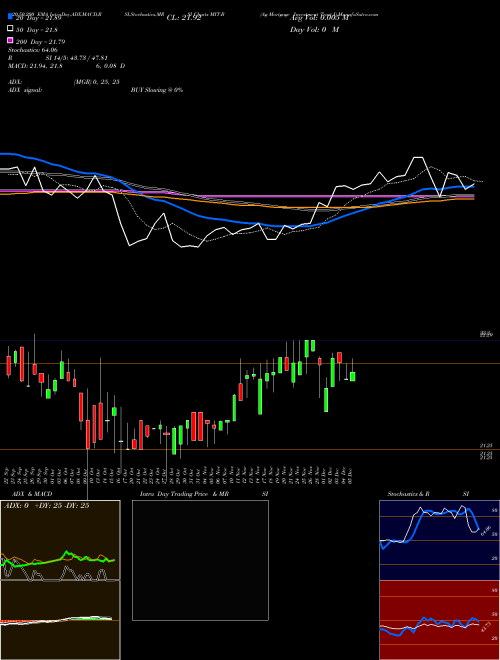Open the red RSI chart panel
The height and width of the screenshot is (660, 500).
(x=439, y=620)
